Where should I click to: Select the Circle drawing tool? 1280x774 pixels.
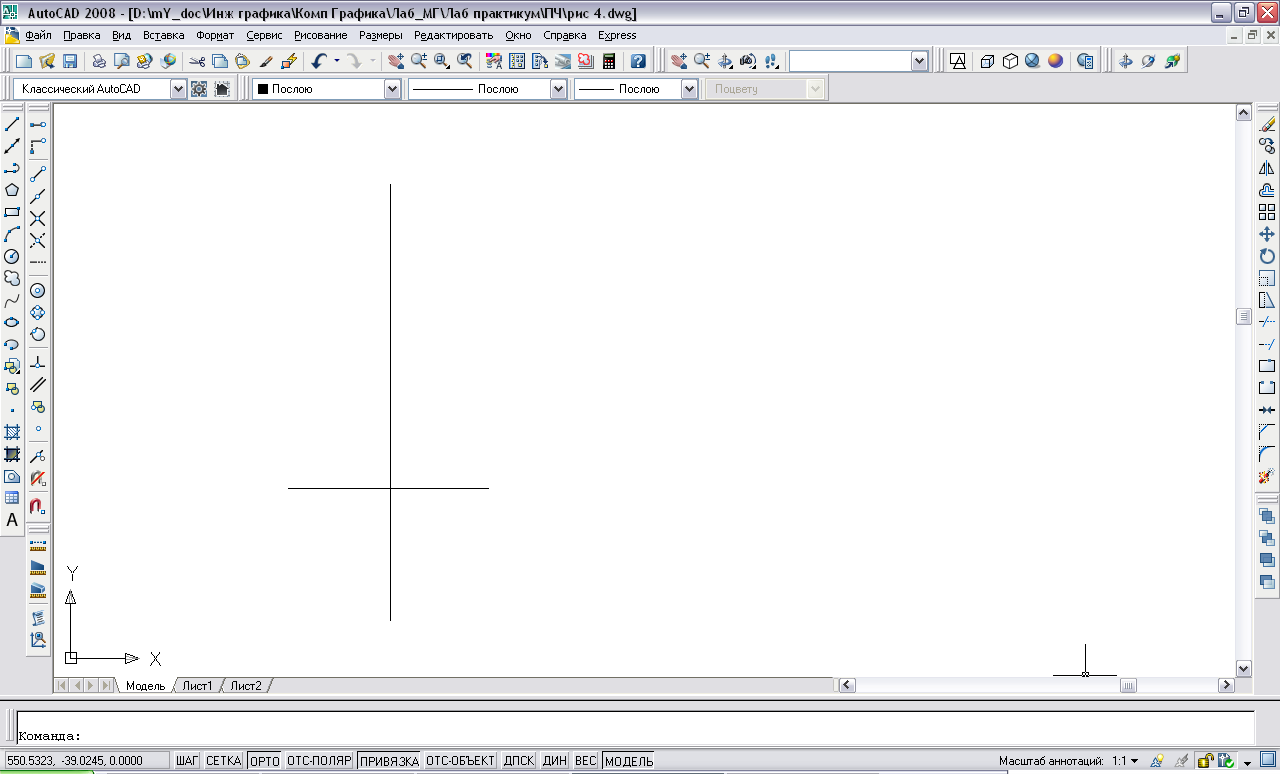click(x=12, y=256)
